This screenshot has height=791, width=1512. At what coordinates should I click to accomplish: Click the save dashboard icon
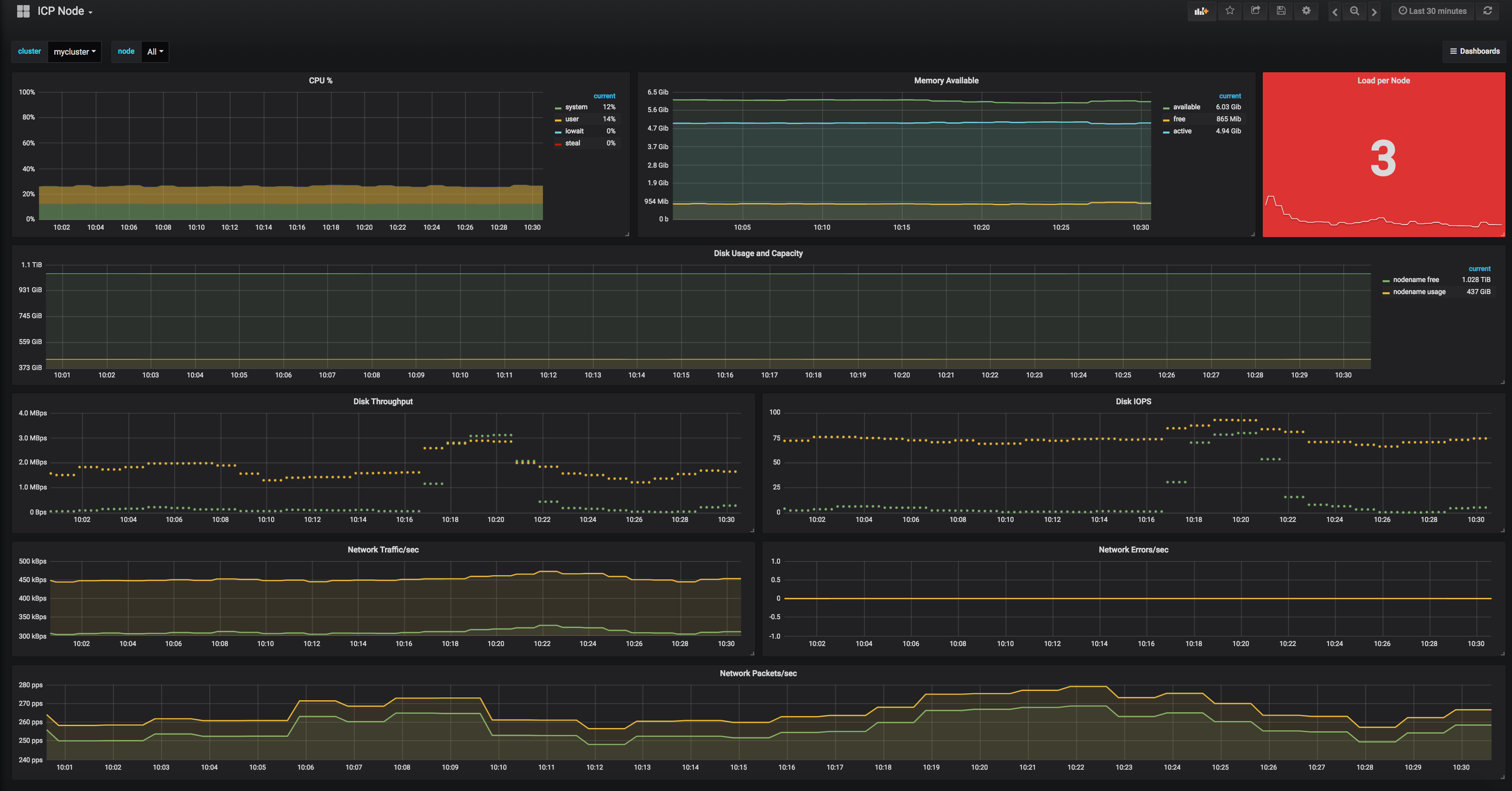(x=1281, y=11)
